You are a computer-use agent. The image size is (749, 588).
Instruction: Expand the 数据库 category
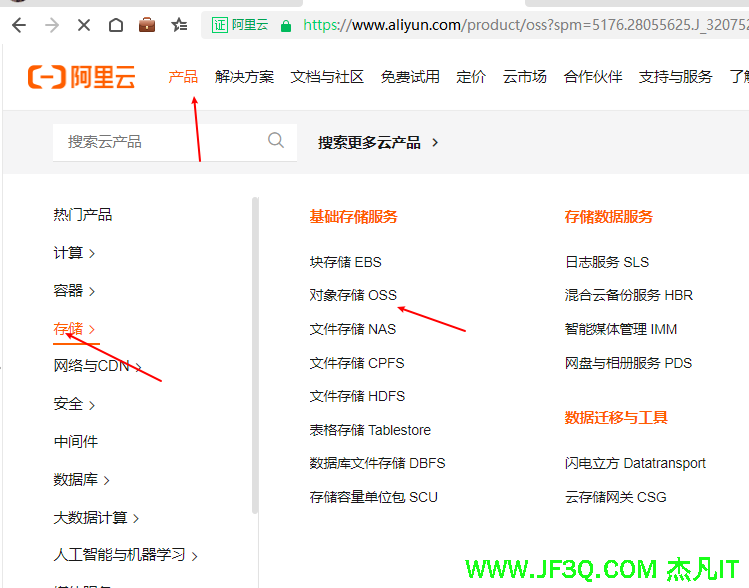pyautogui.click(x=81, y=480)
